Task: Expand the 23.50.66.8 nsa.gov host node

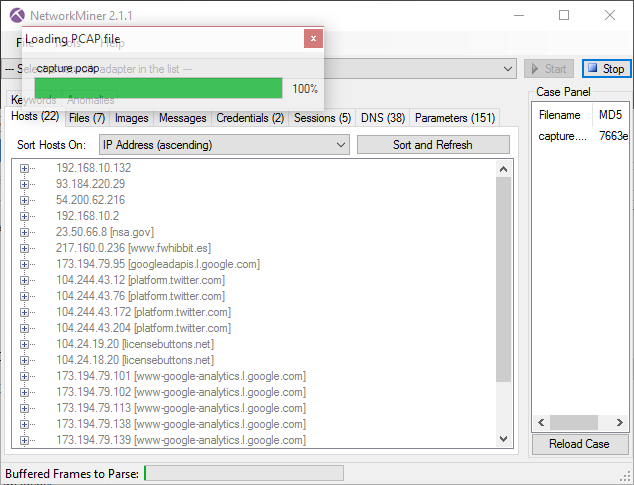Action: (24, 232)
